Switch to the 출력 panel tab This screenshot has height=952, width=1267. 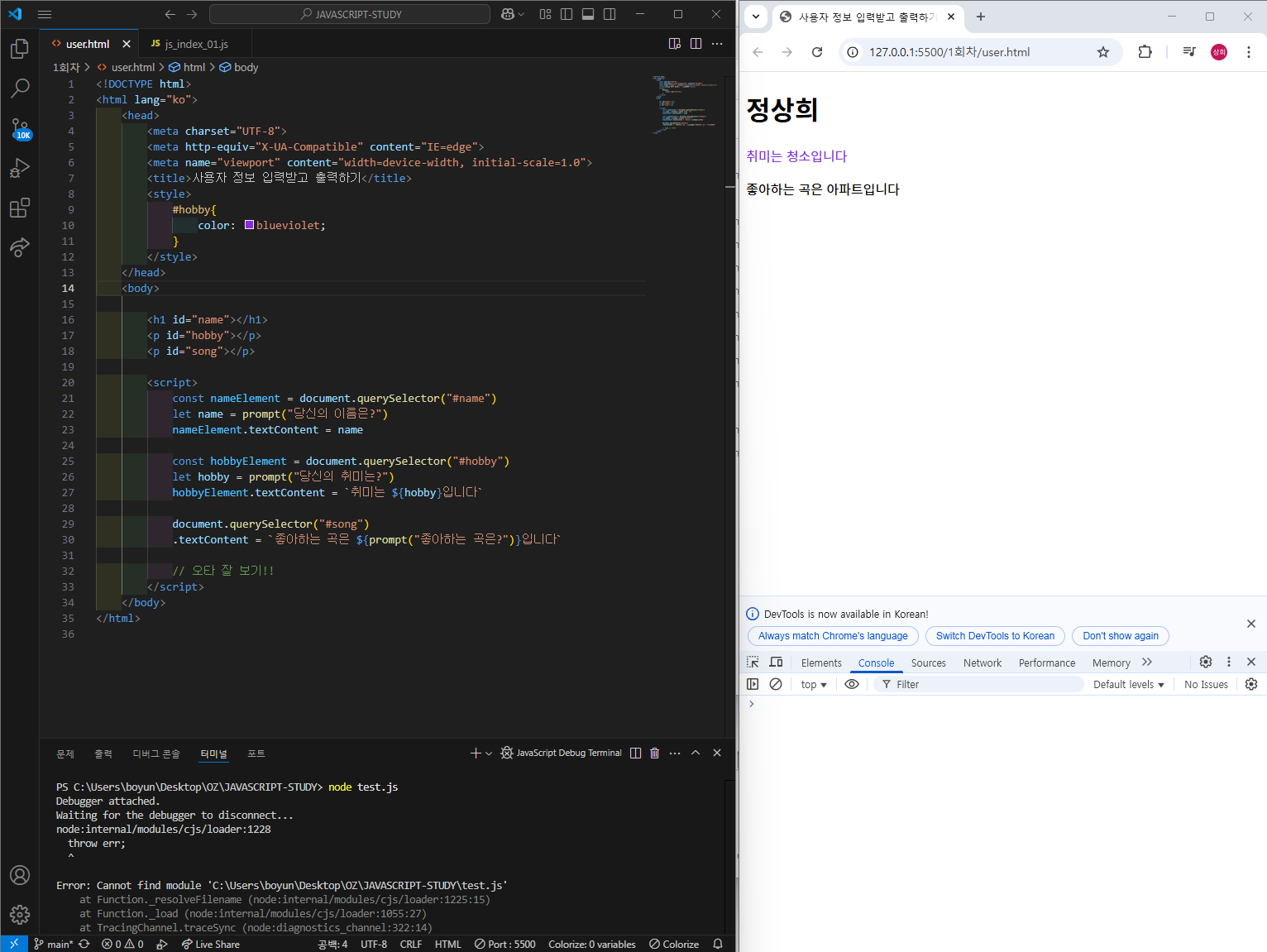tap(103, 753)
